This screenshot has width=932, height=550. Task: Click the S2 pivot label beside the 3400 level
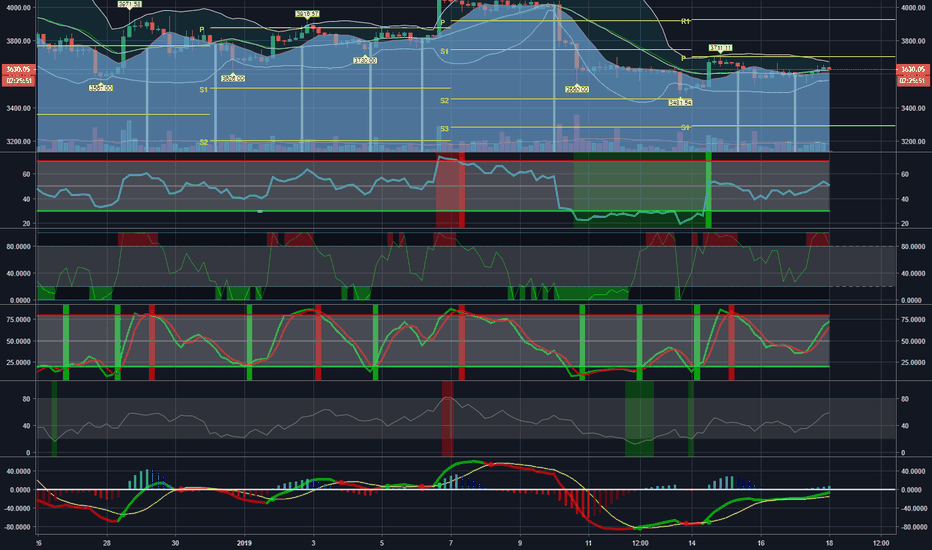445,100
